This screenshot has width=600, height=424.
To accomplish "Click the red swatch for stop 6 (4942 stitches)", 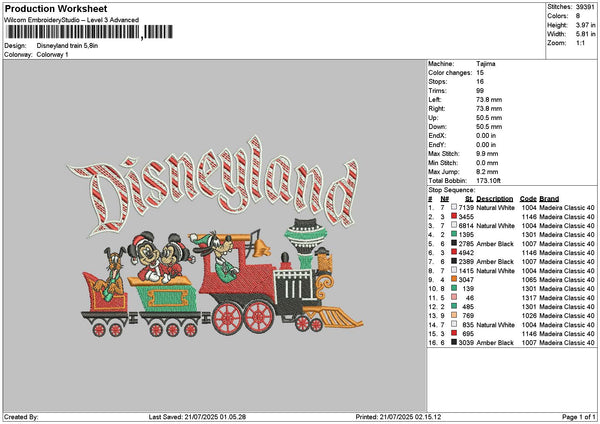I will pyautogui.click(x=454, y=252).
